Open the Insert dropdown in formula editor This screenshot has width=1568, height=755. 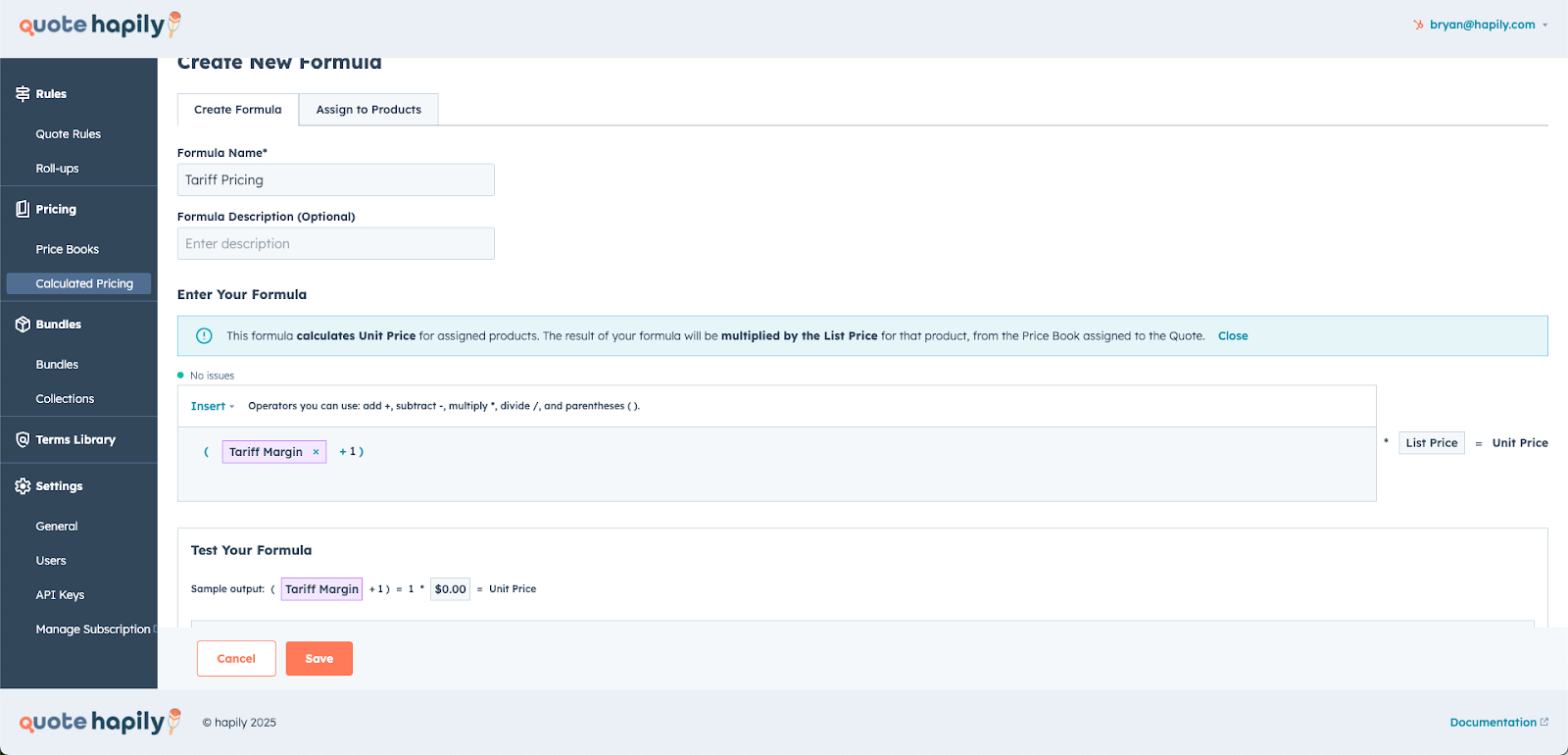(x=212, y=406)
